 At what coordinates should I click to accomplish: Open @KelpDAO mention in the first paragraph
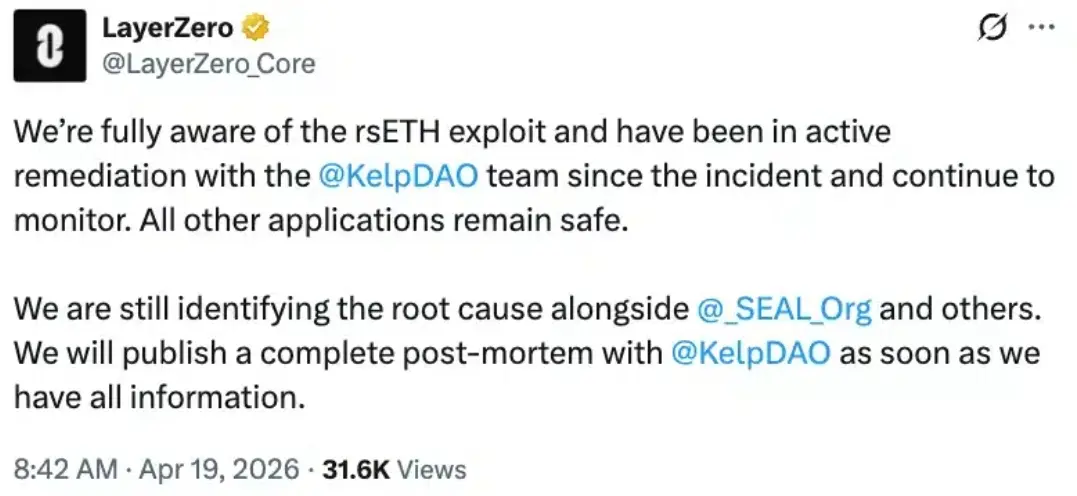398,177
